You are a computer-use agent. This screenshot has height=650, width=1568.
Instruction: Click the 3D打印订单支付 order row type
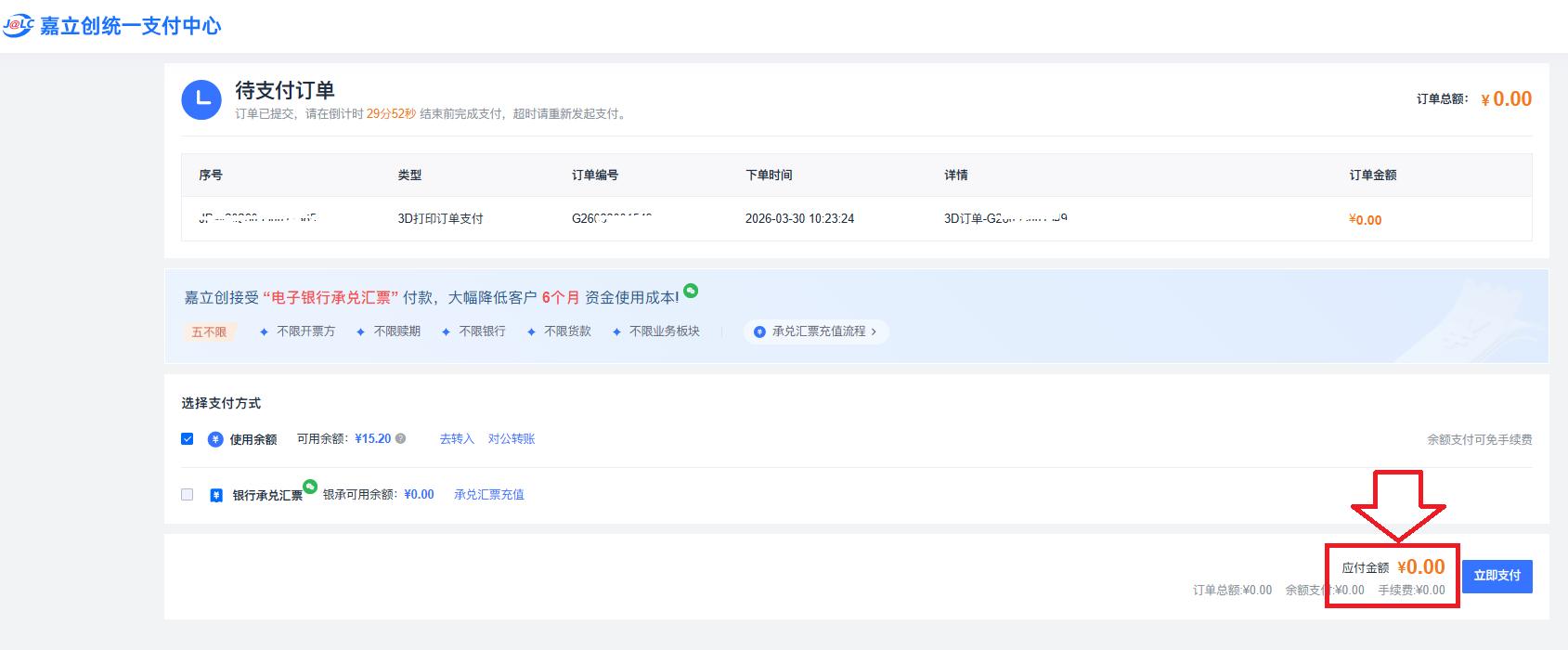pos(440,218)
